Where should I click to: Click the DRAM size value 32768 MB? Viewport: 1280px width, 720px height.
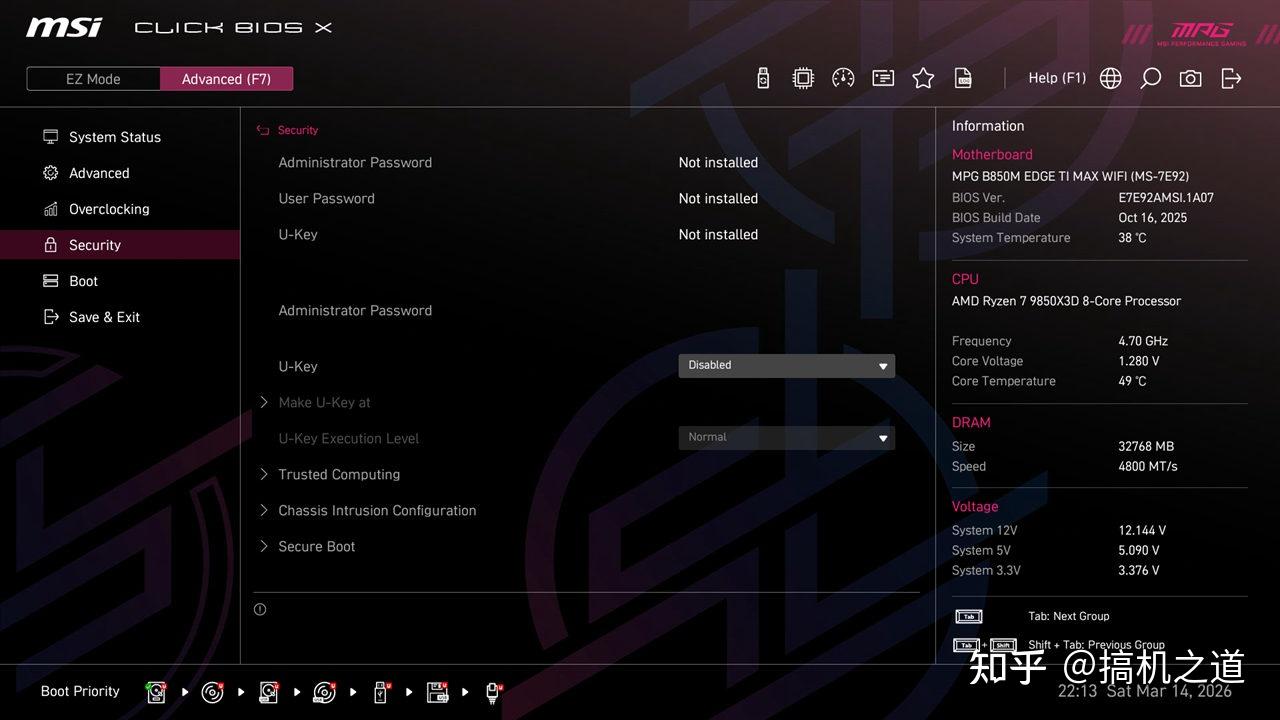point(1146,446)
